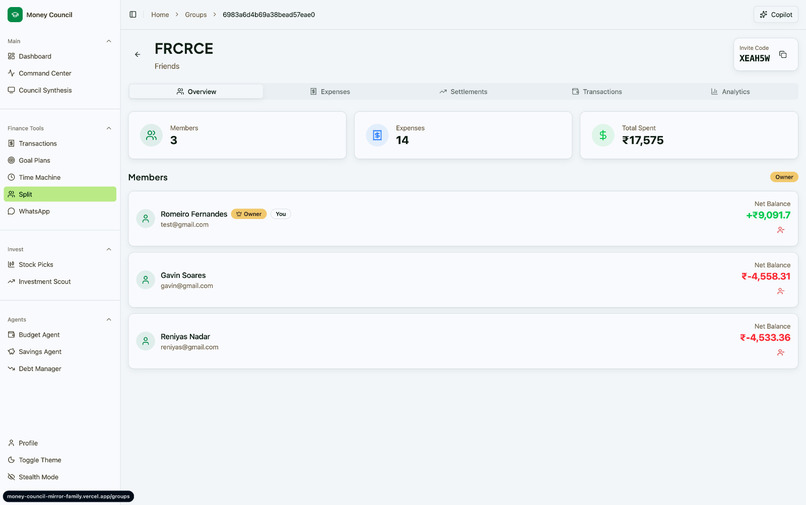Click the Total Spent dollar icon
806x505 pixels.
(603, 135)
